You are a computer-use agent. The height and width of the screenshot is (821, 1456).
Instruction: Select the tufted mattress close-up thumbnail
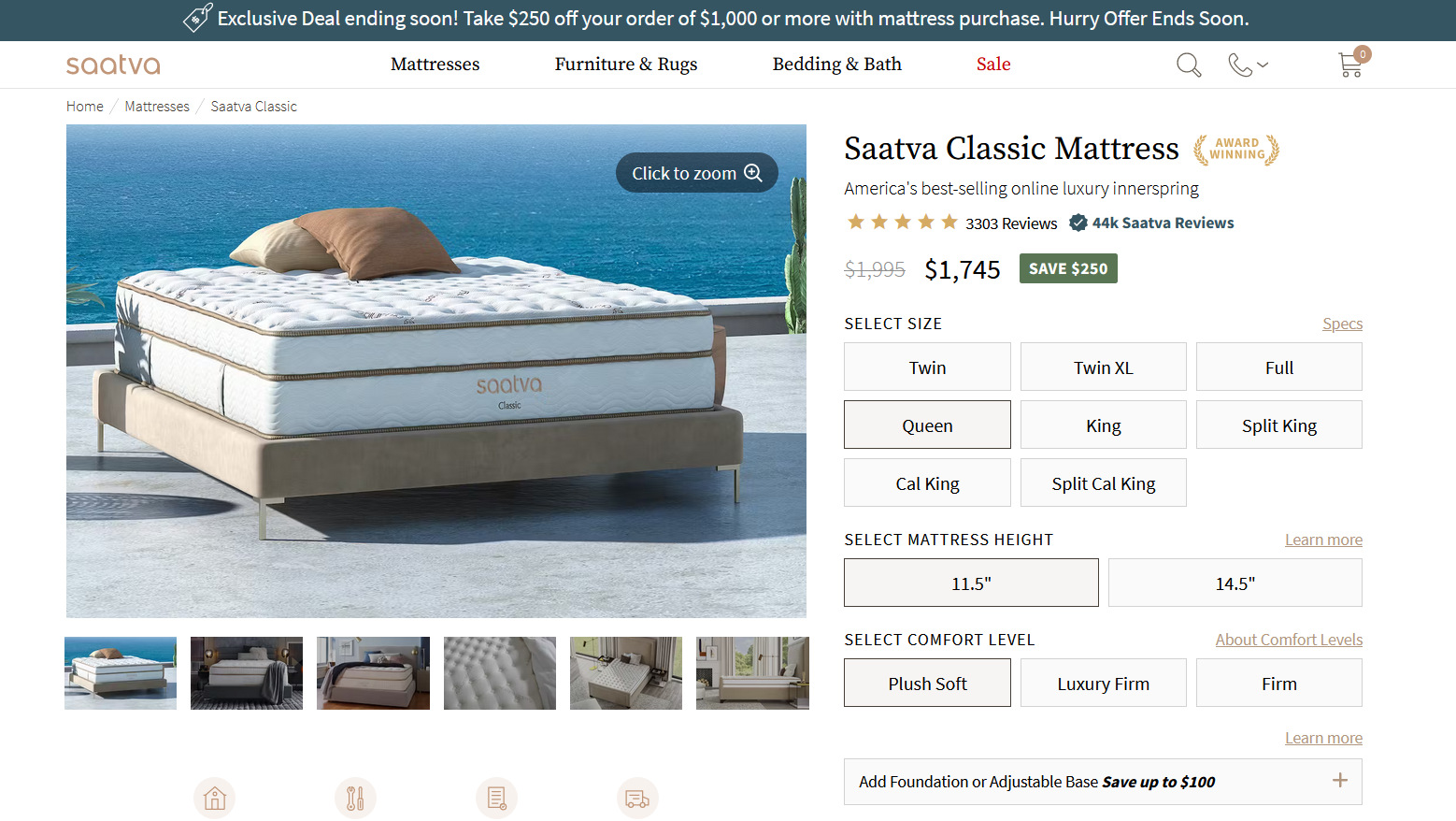[x=500, y=673]
